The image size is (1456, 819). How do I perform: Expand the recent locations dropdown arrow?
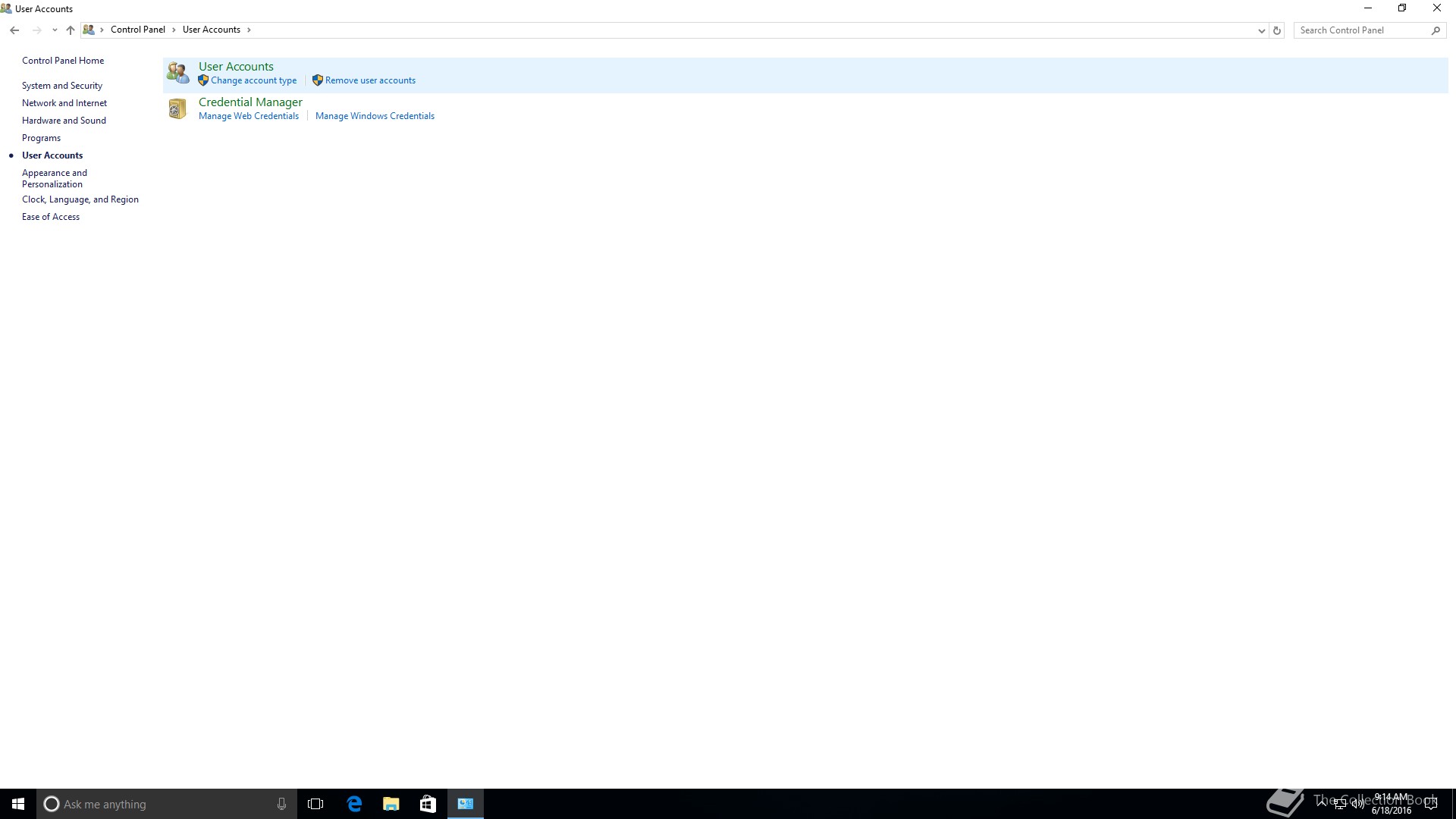click(x=55, y=30)
